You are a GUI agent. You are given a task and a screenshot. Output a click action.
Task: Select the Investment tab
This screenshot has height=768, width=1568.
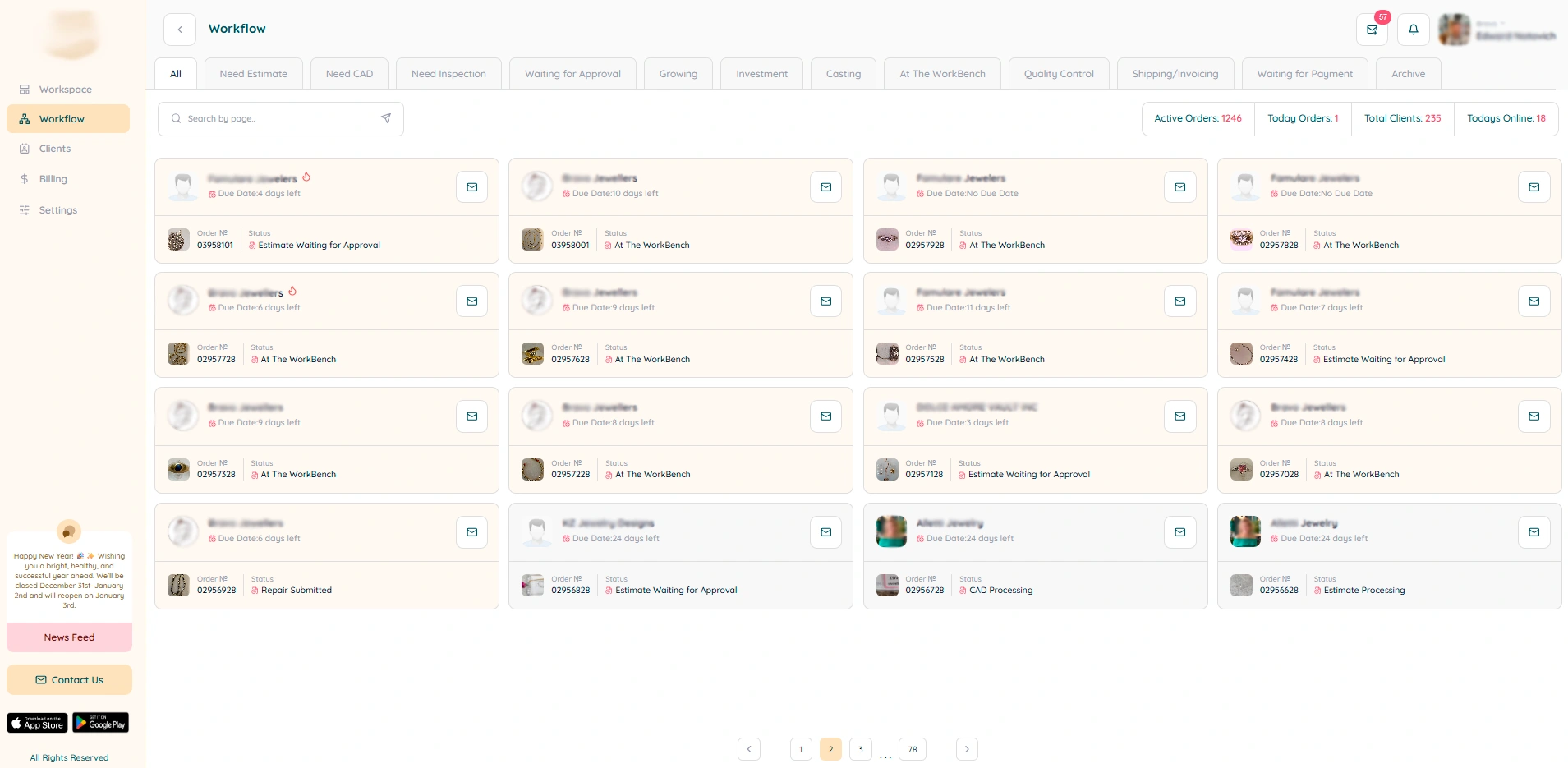(761, 74)
